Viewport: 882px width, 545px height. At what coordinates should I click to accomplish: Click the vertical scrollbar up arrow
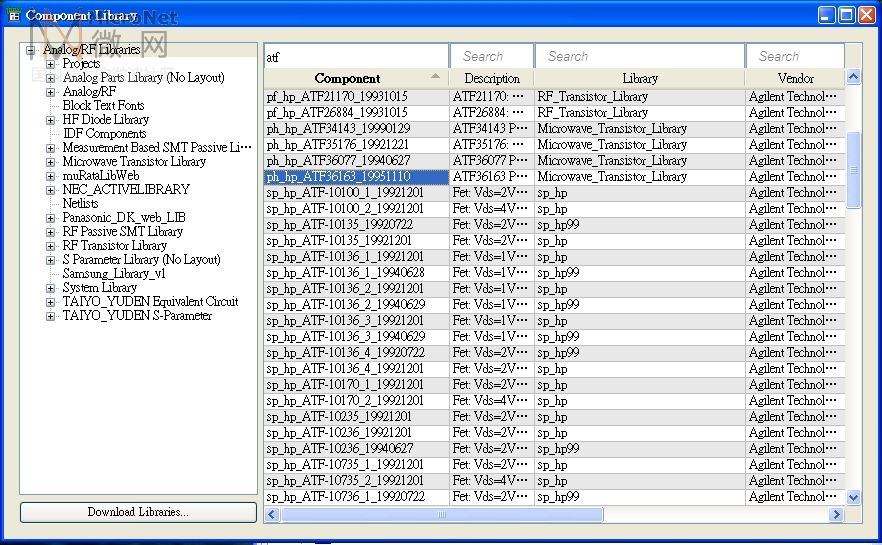pyautogui.click(x=853, y=77)
